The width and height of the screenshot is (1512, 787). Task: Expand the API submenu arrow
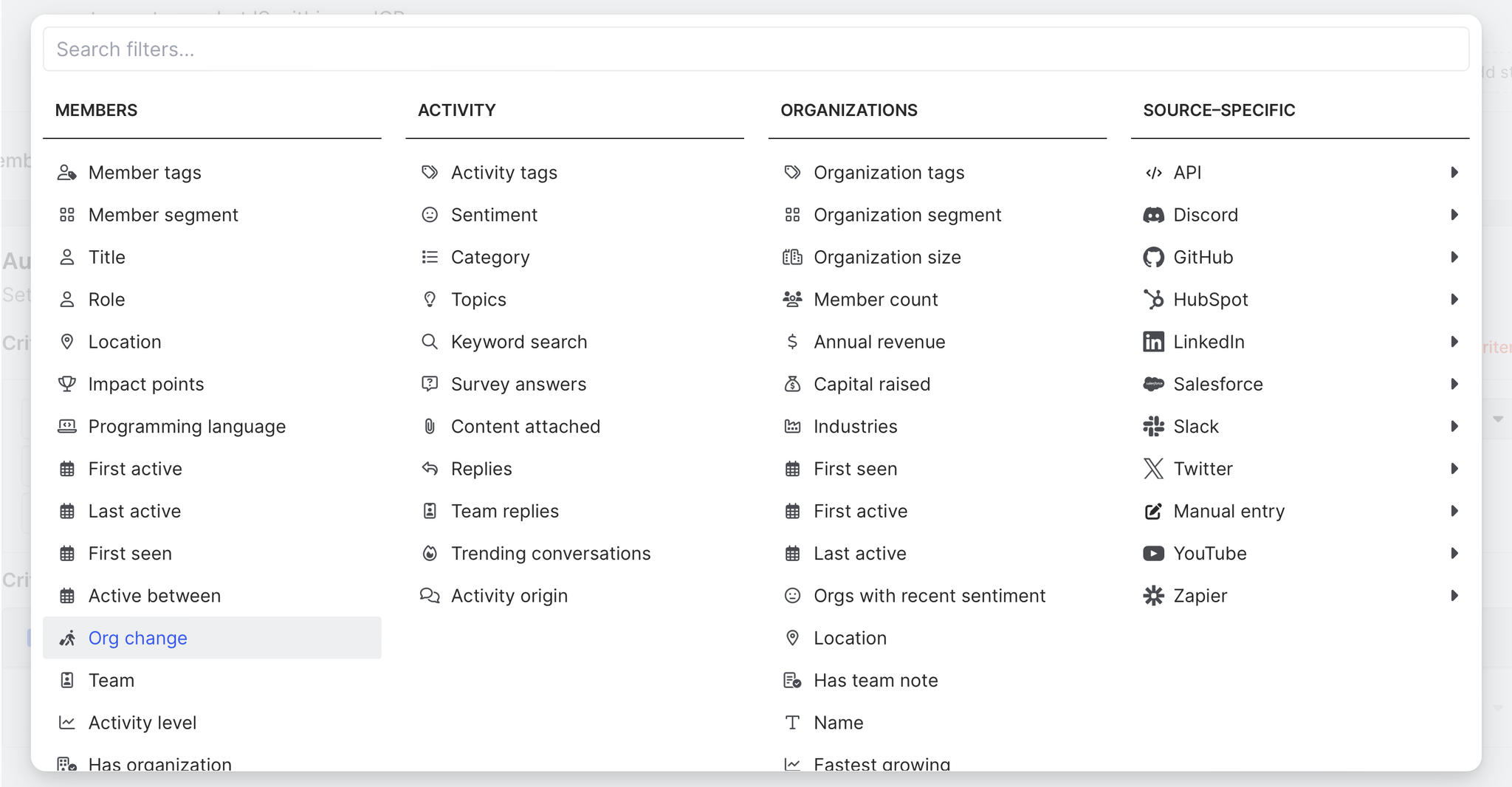point(1454,173)
